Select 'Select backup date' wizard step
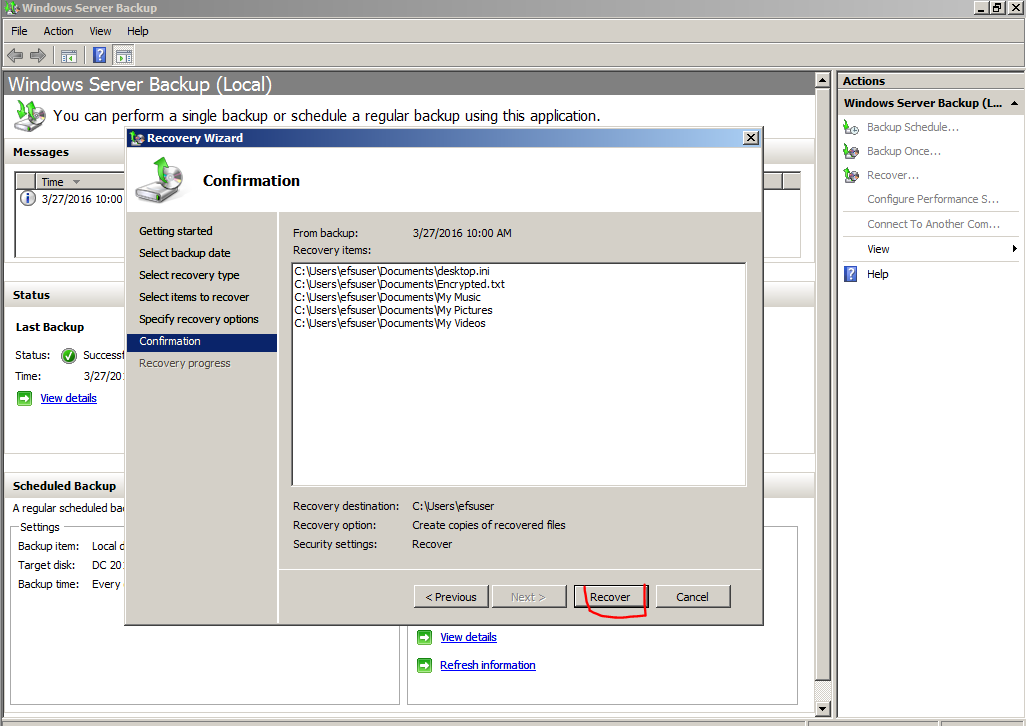This screenshot has height=726, width=1026. pyautogui.click(x=185, y=253)
